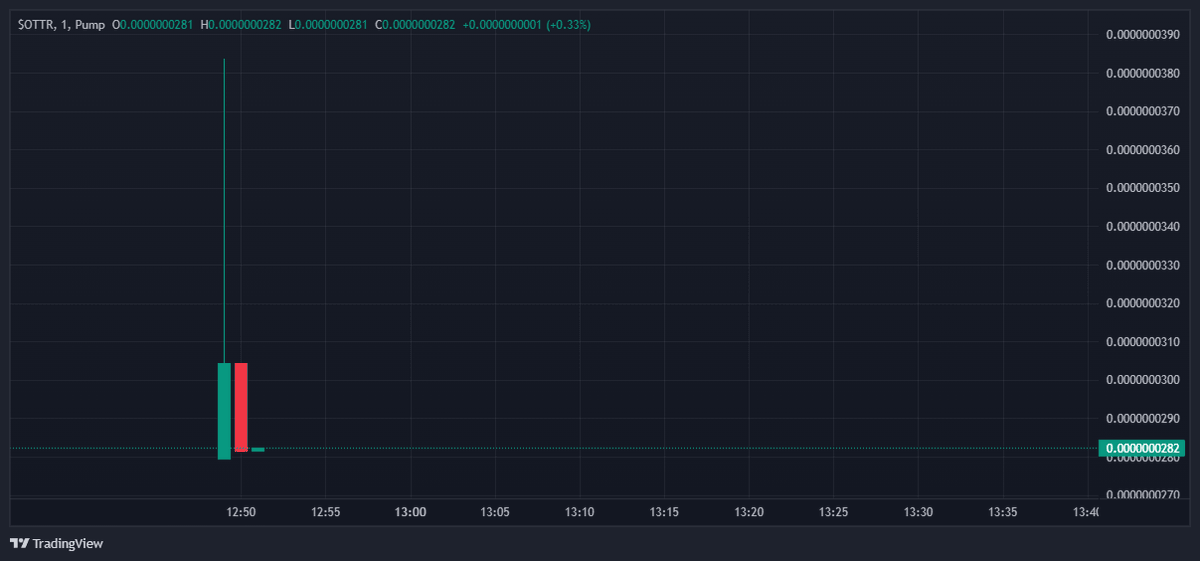Open the TradingView logo link
1200x561 pixels.
coord(57,543)
